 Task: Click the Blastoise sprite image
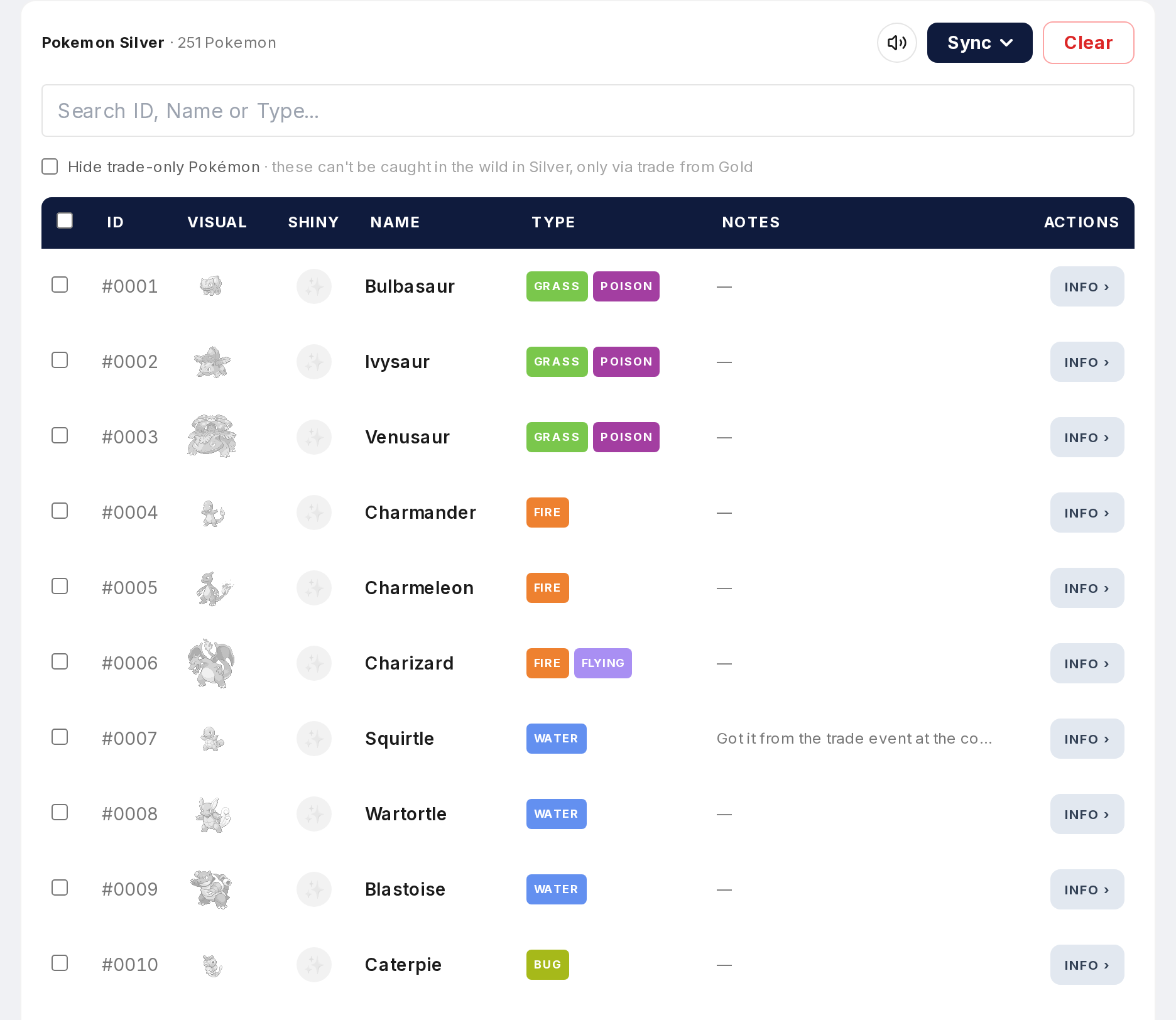click(212, 889)
